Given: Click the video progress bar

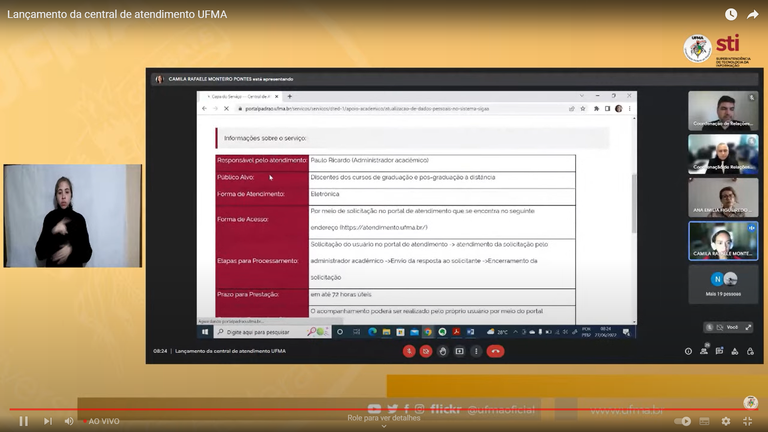Looking at the screenshot, I should (380, 410).
